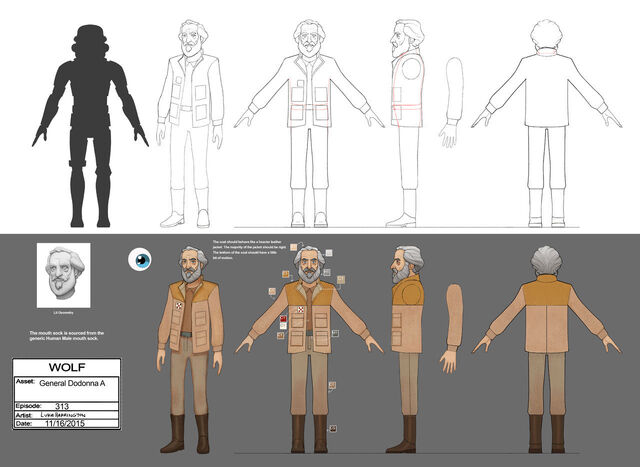This screenshot has height=467, width=640.
Task: Click the 'Episode:' label
Action: (29, 406)
